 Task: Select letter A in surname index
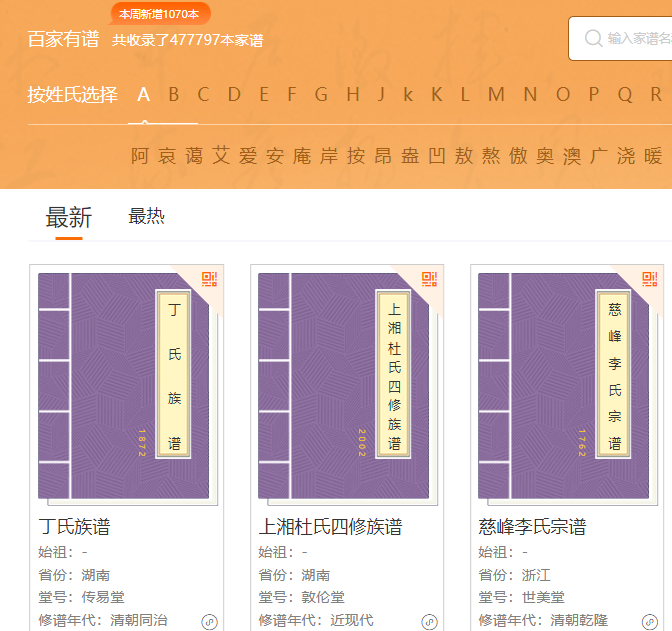[143, 95]
